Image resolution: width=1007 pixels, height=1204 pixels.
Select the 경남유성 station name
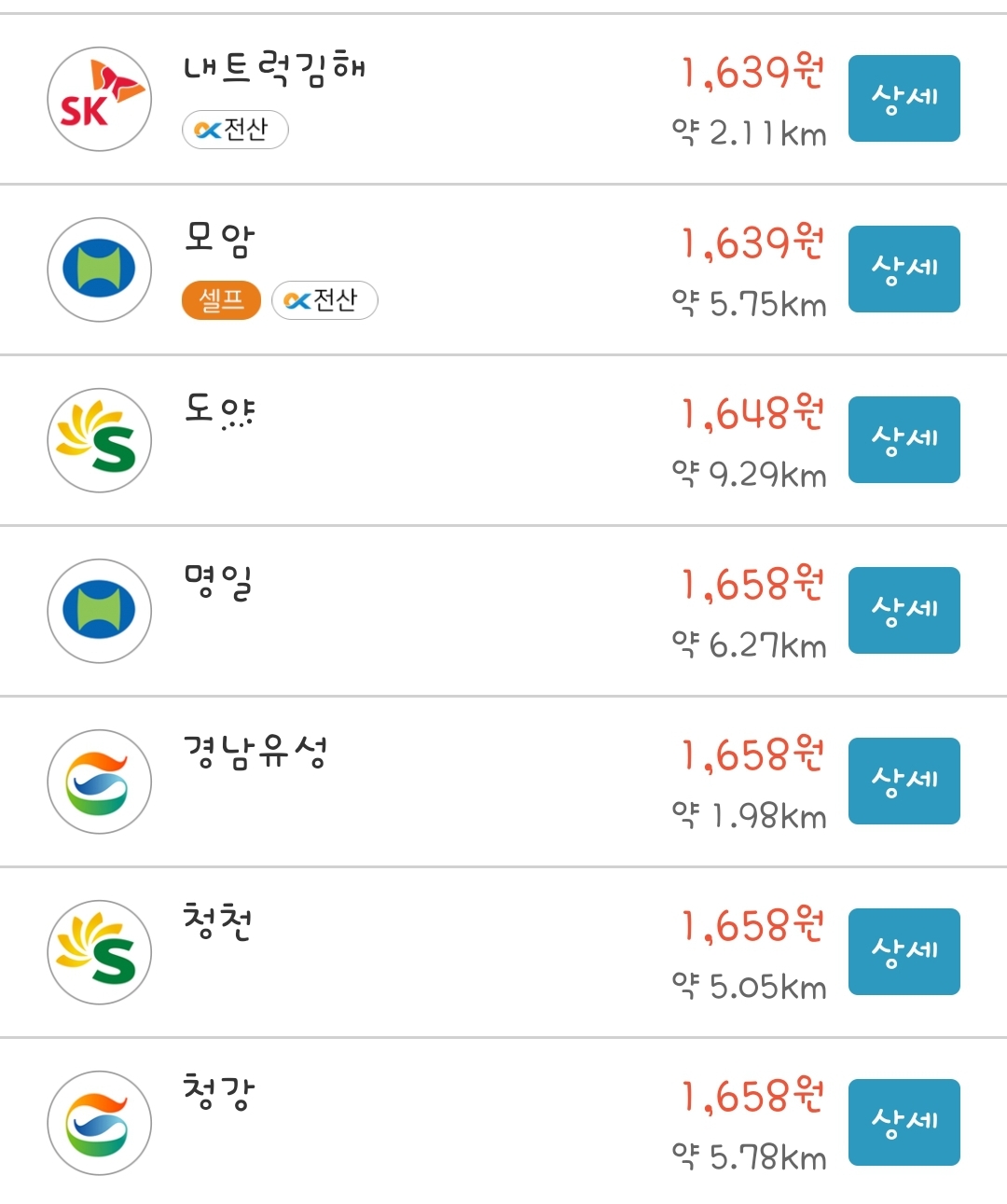click(x=255, y=752)
